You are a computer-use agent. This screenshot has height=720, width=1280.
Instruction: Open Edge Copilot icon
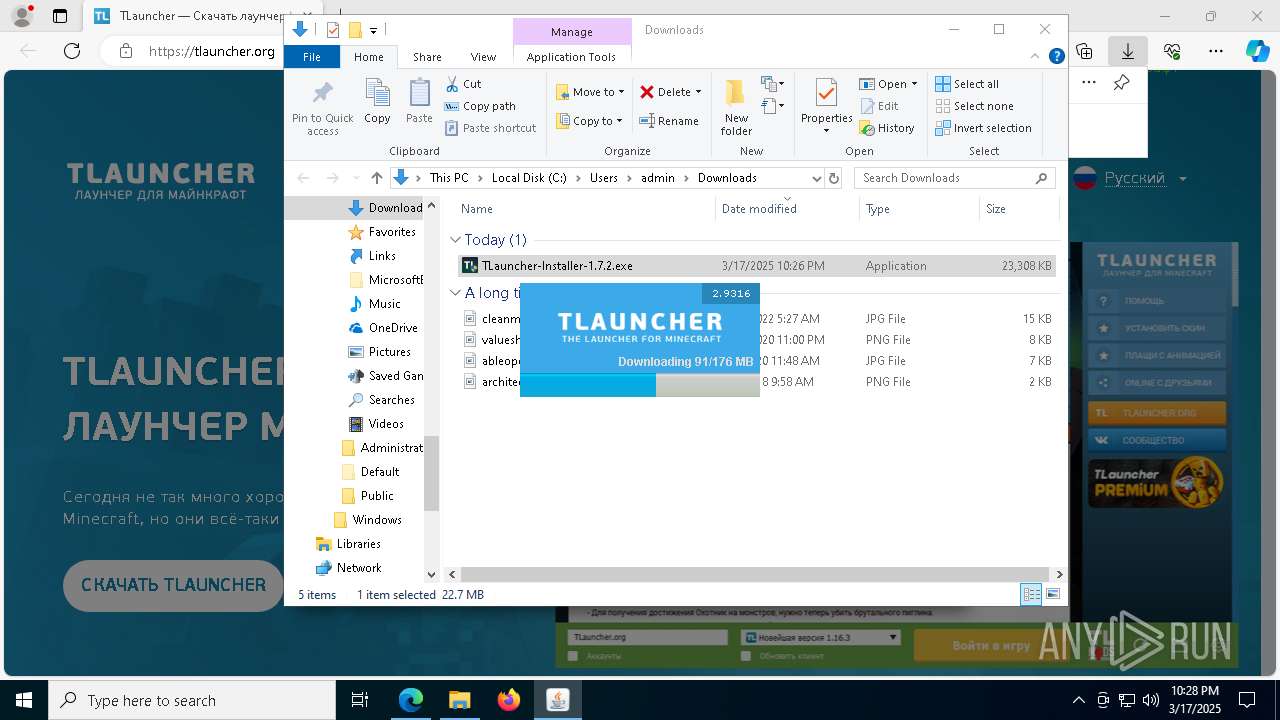1256,50
